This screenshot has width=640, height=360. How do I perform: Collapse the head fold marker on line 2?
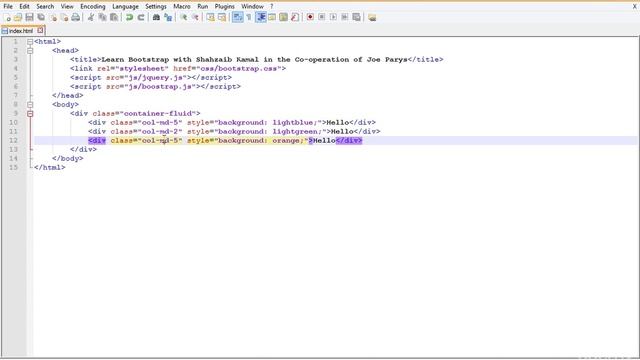30,51
